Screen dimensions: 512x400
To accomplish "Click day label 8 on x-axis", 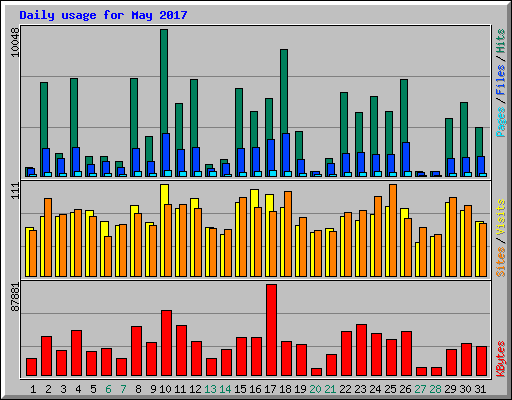I will 138,389.
